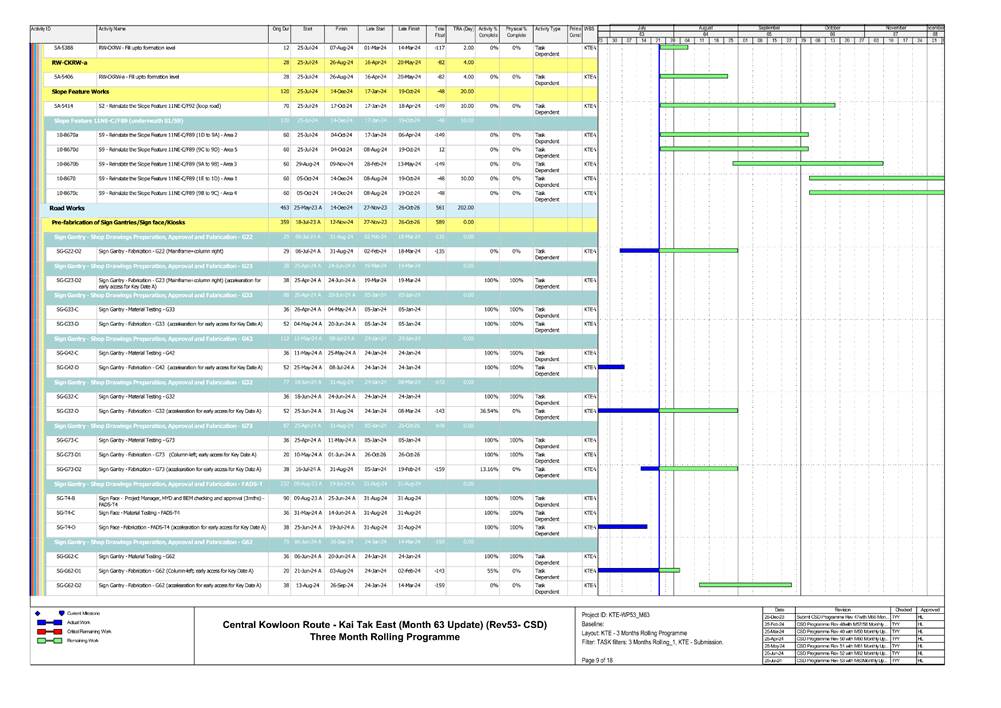
Task: Click the Page 9 of 18 label
Action: (x=600, y=658)
